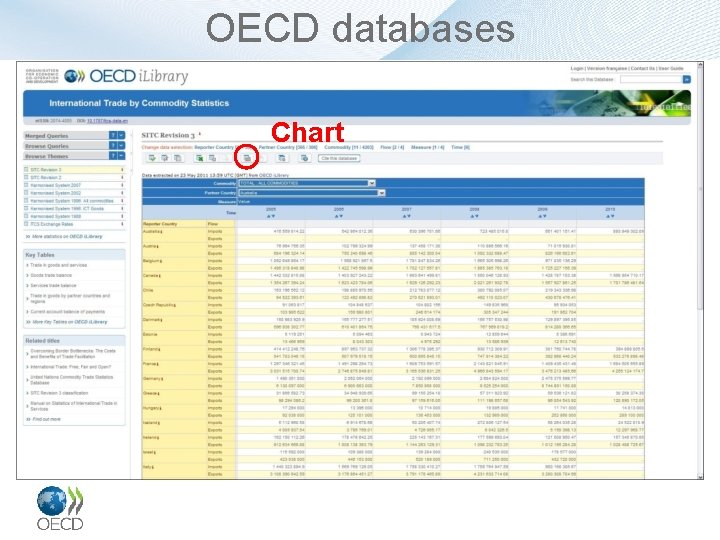Open SITC Revision 3 classification related title

59,393
